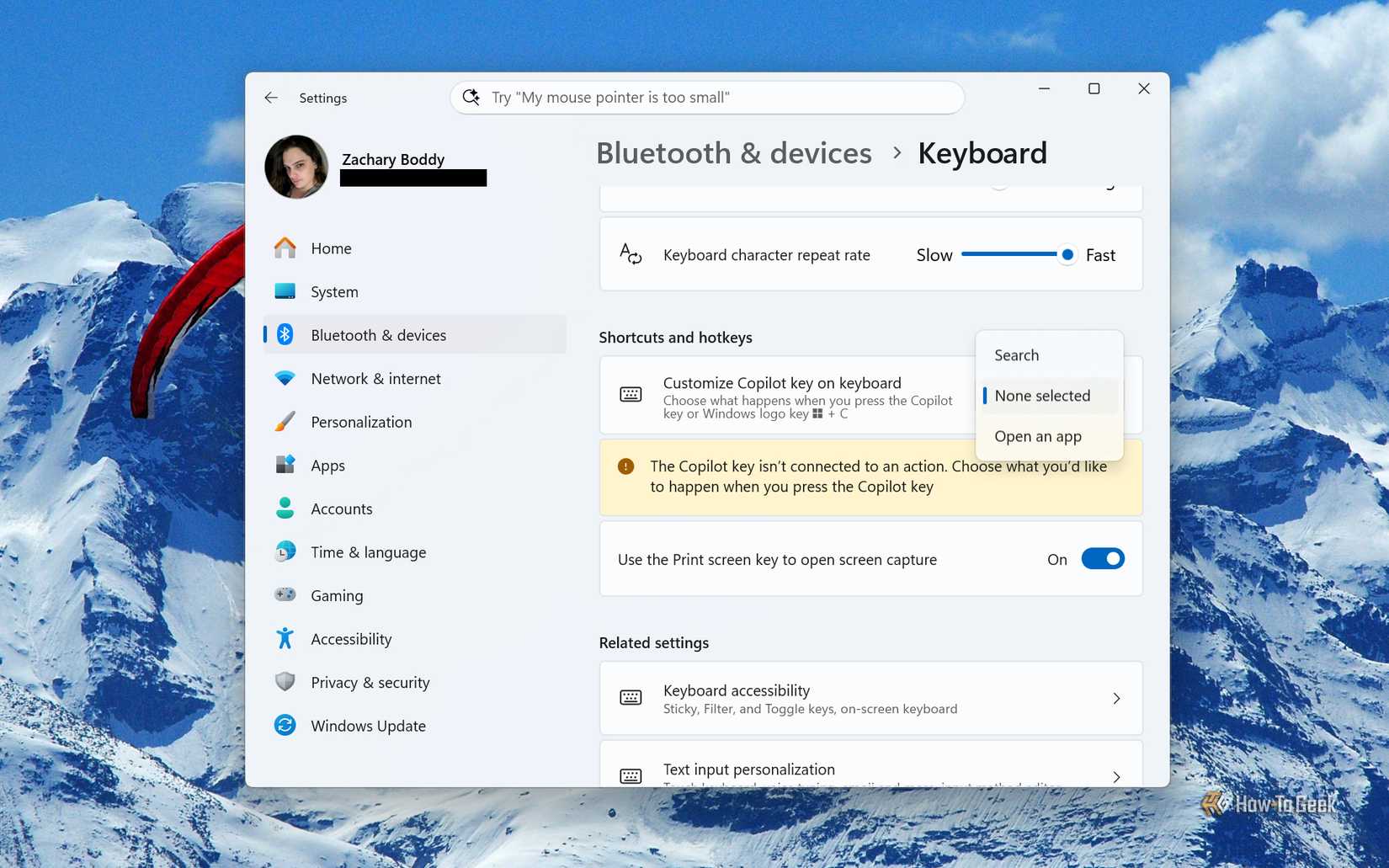
Task: Click the keyboard icon beside Customize Copilot key
Action: click(x=631, y=395)
